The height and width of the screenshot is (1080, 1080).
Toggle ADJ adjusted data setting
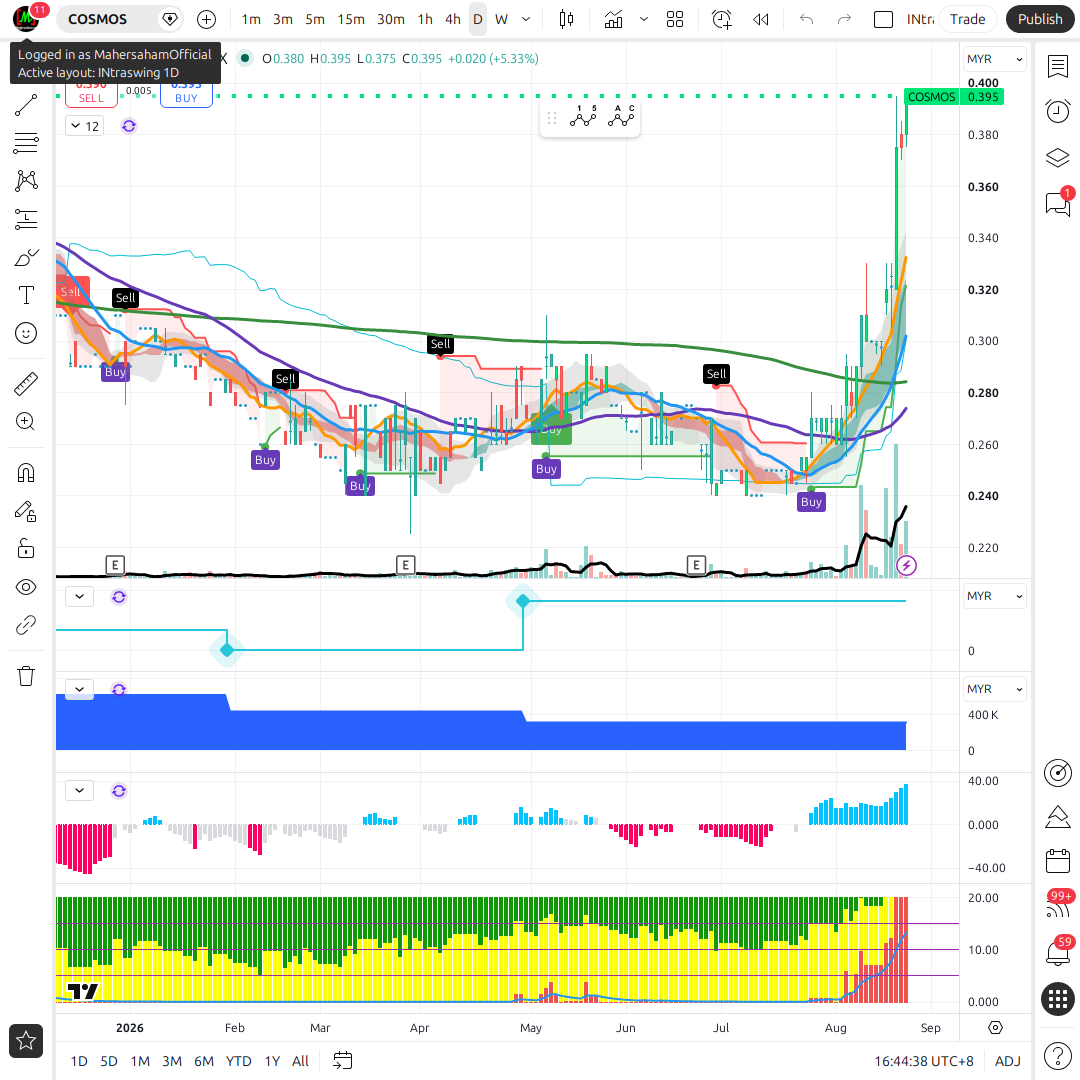point(1008,1061)
